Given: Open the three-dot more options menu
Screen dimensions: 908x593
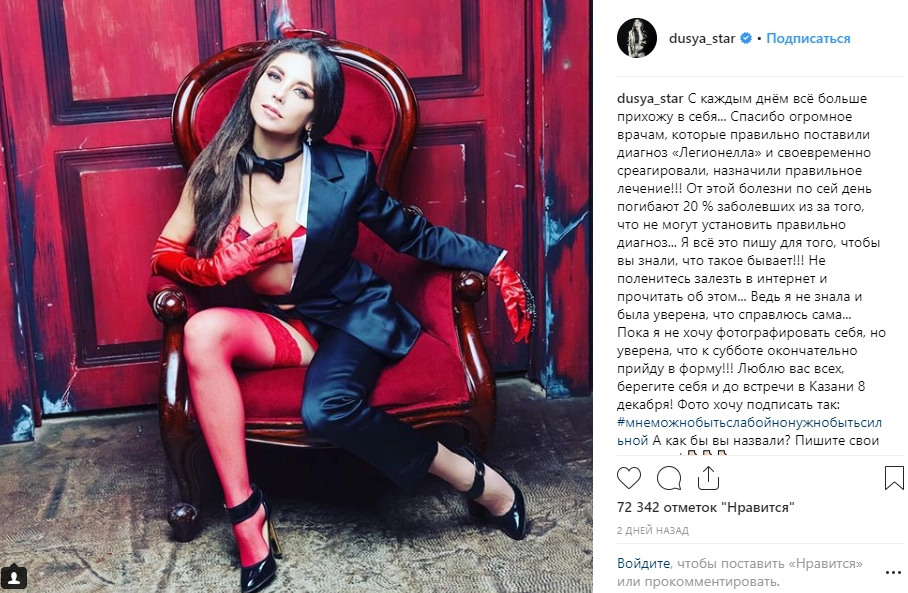Looking at the screenshot, I should (x=894, y=572).
